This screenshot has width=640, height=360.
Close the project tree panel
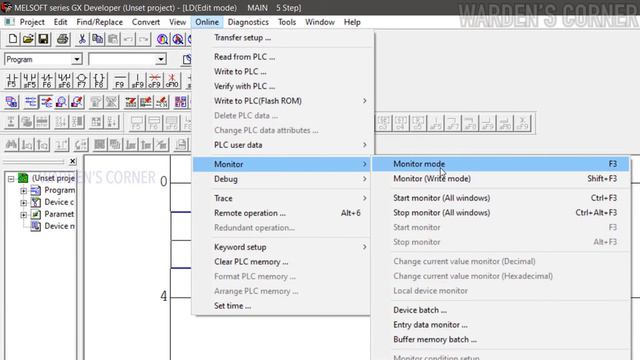click(x=73, y=161)
